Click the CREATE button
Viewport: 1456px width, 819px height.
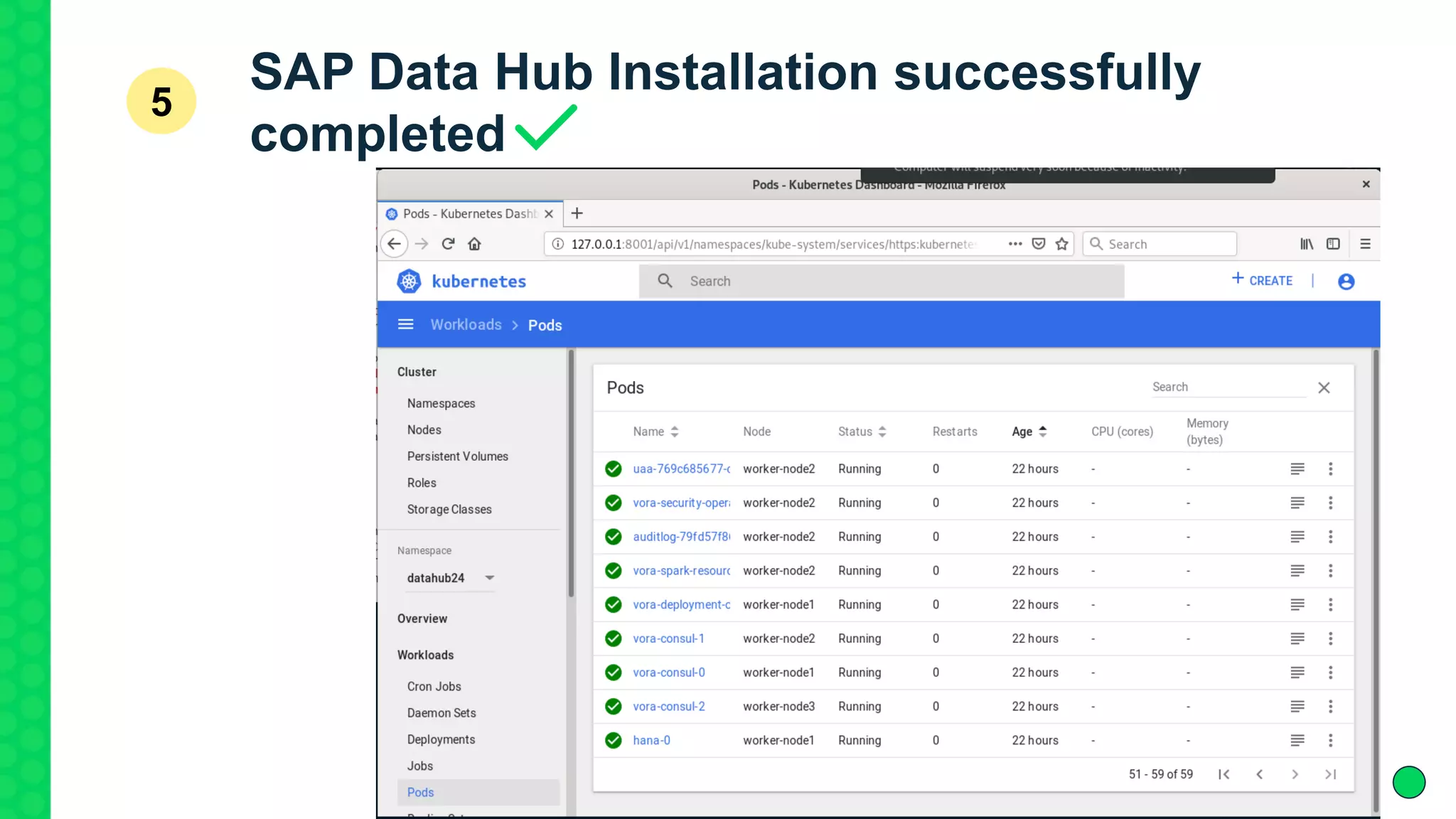pyautogui.click(x=1262, y=281)
